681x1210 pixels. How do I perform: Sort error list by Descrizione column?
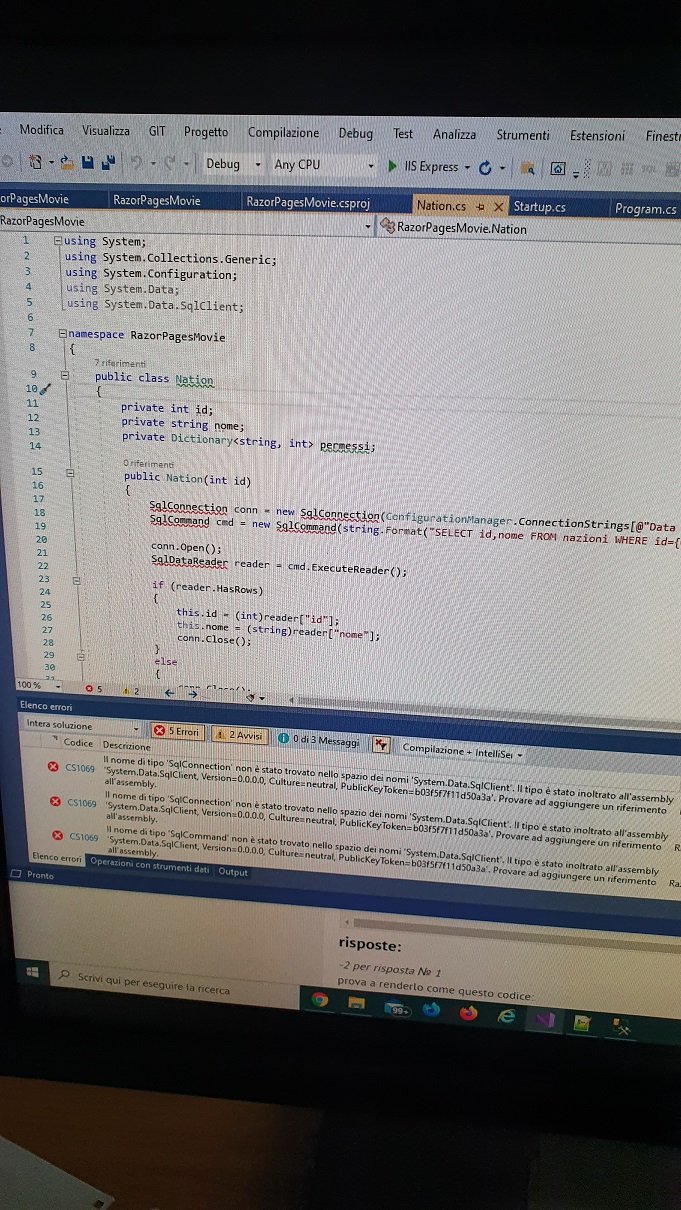tap(126, 746)
